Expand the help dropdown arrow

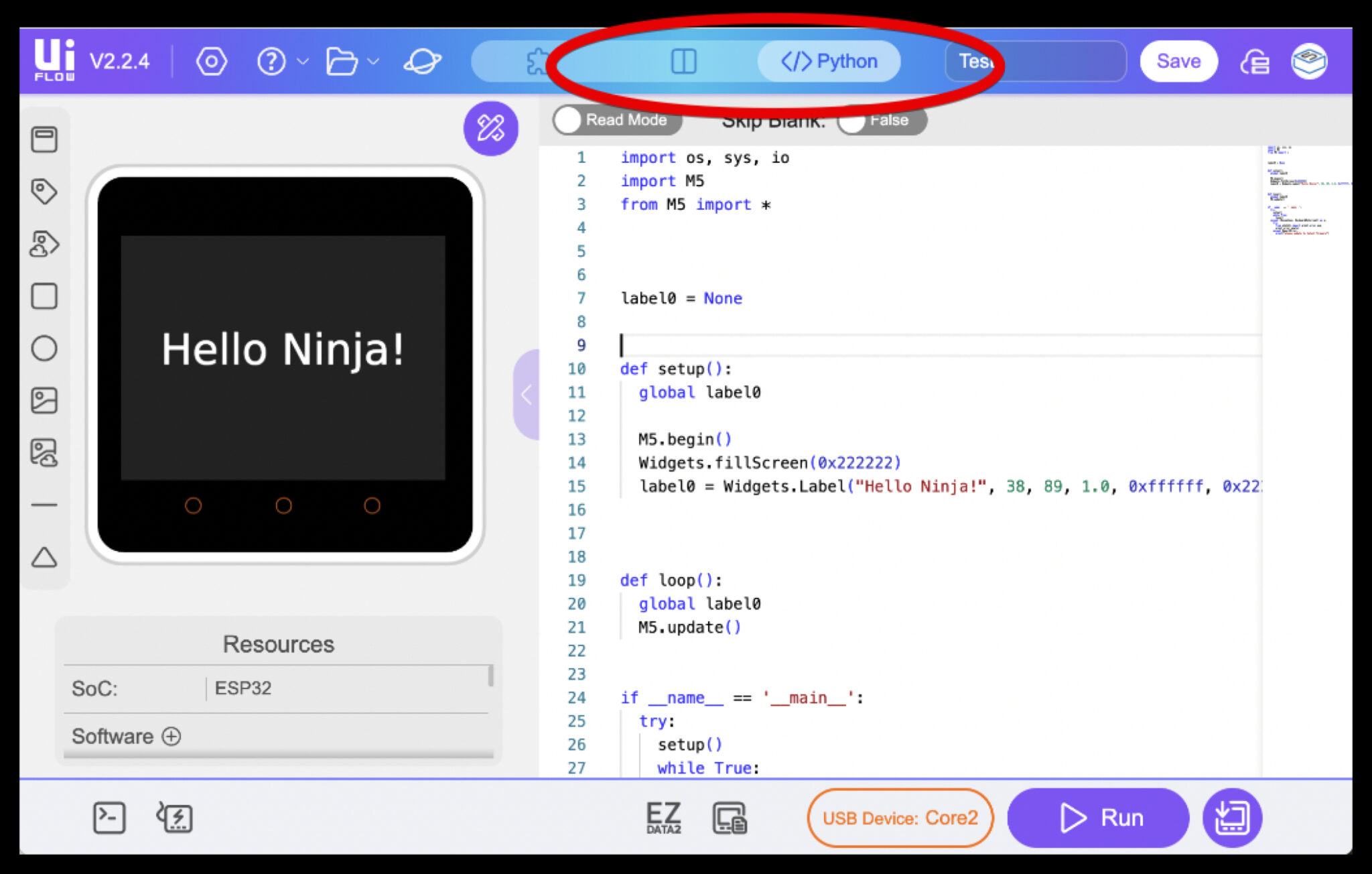[x=303, y=62]
